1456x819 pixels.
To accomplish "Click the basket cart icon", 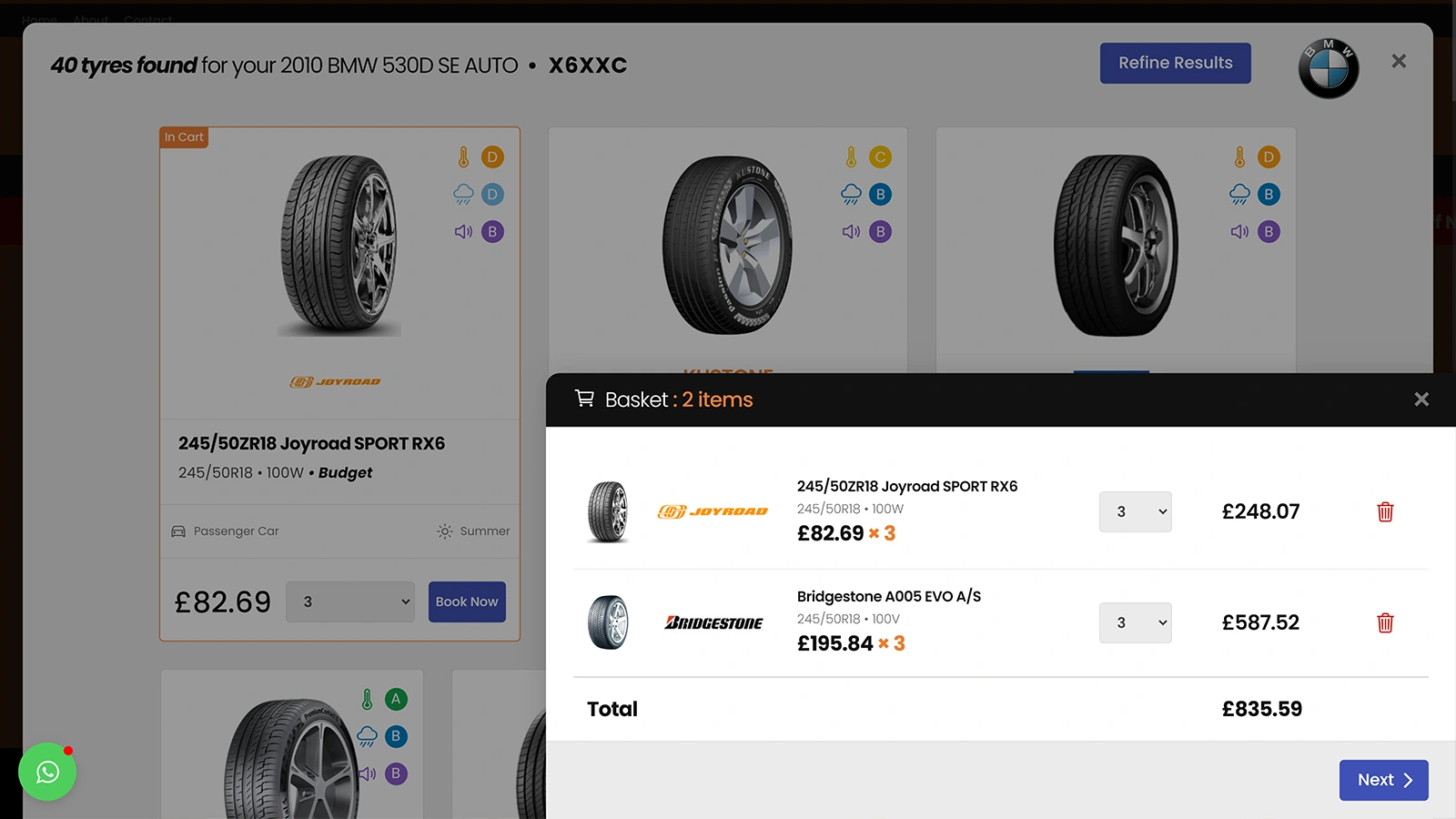I will [585, 399].
